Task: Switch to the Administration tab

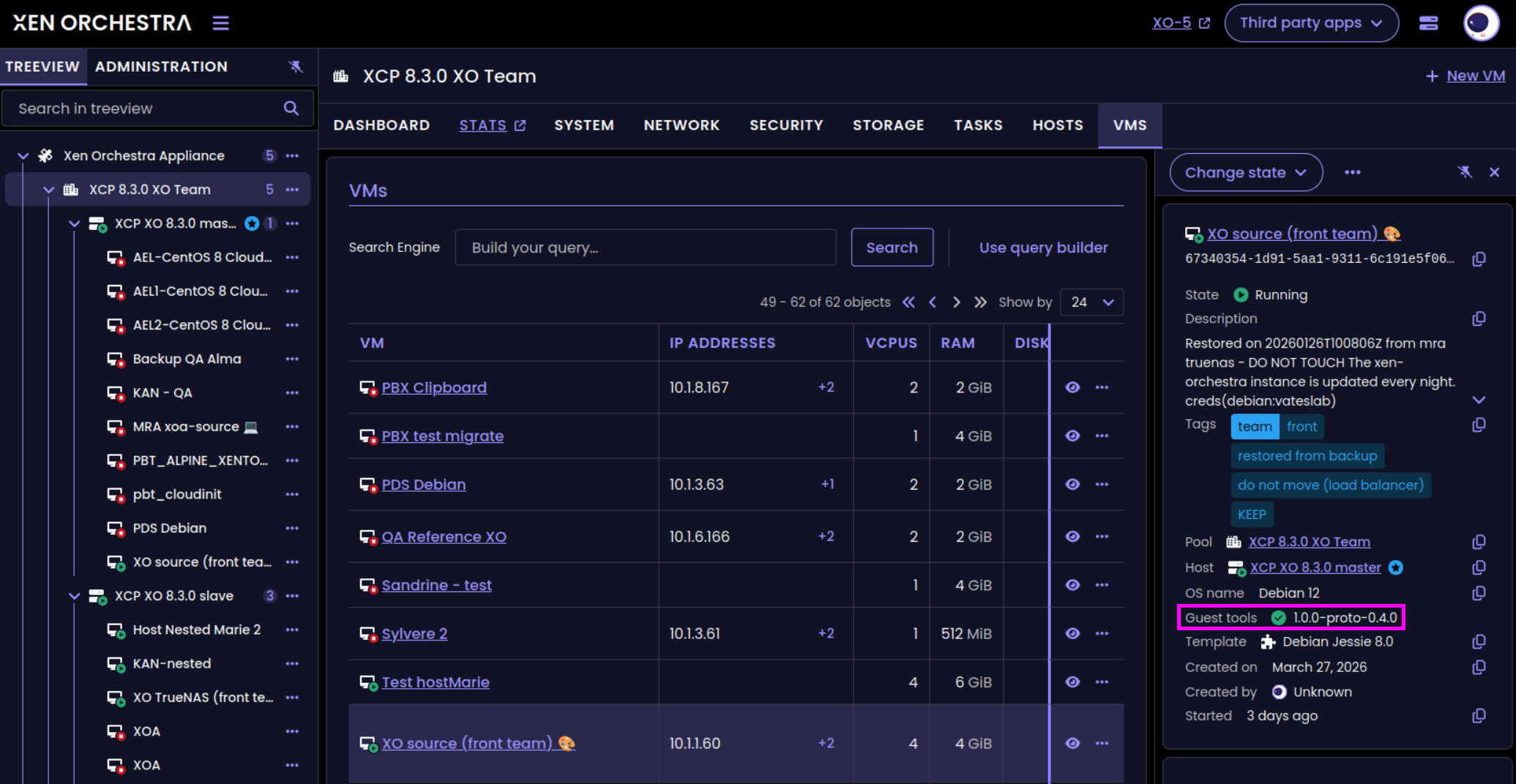Action: click(161, 67)
